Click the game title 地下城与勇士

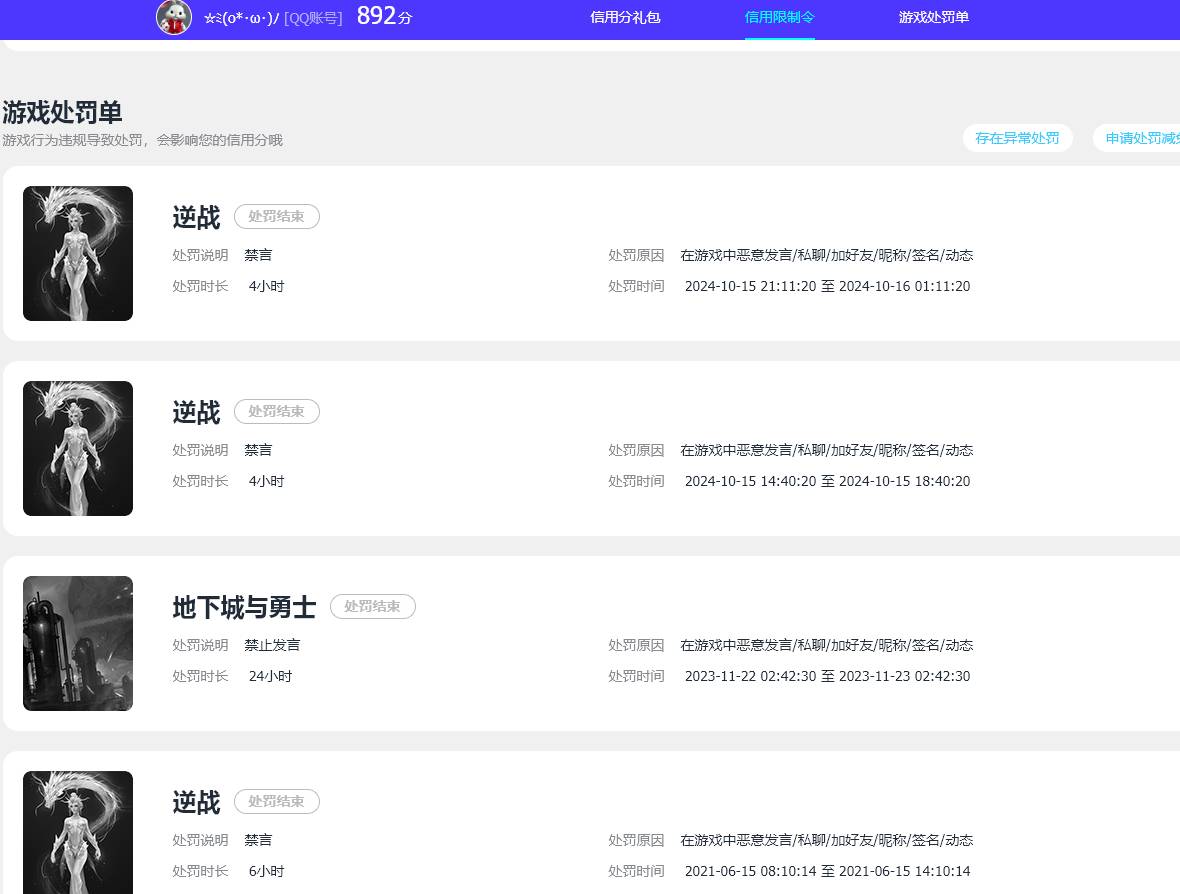click(x=244, y=607)
